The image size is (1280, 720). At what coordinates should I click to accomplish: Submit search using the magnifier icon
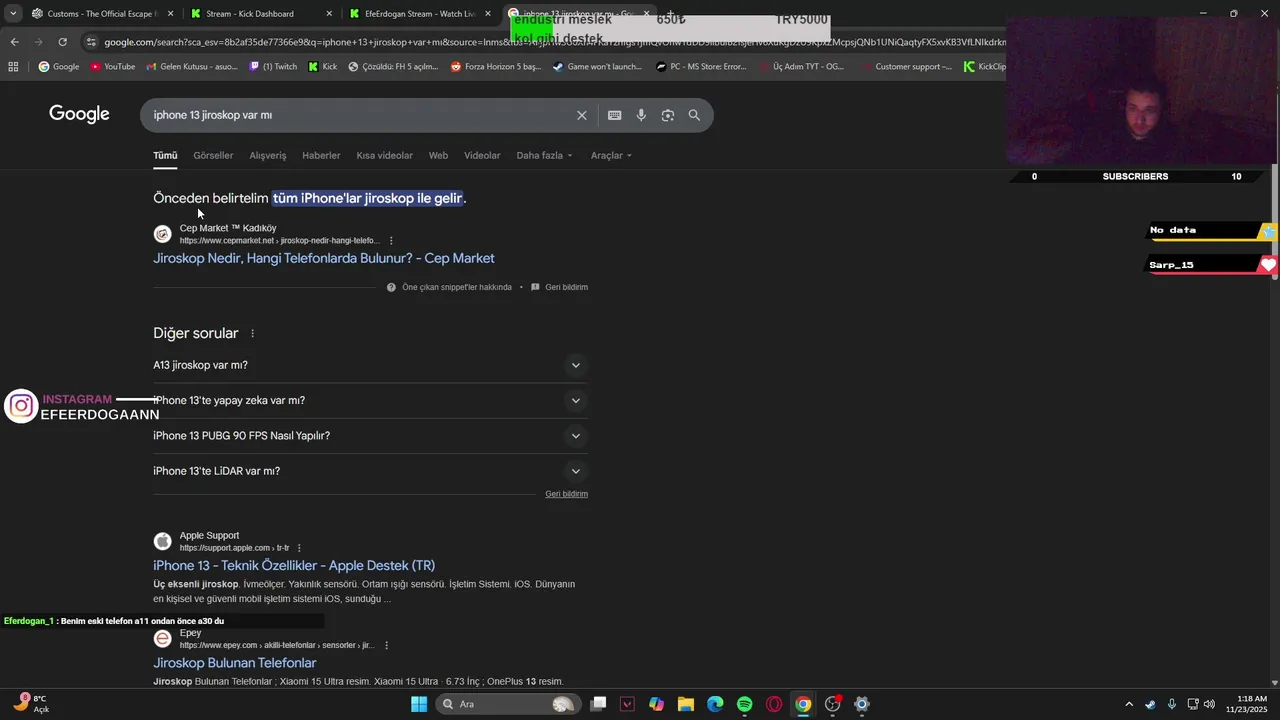[x=694, y=115]
